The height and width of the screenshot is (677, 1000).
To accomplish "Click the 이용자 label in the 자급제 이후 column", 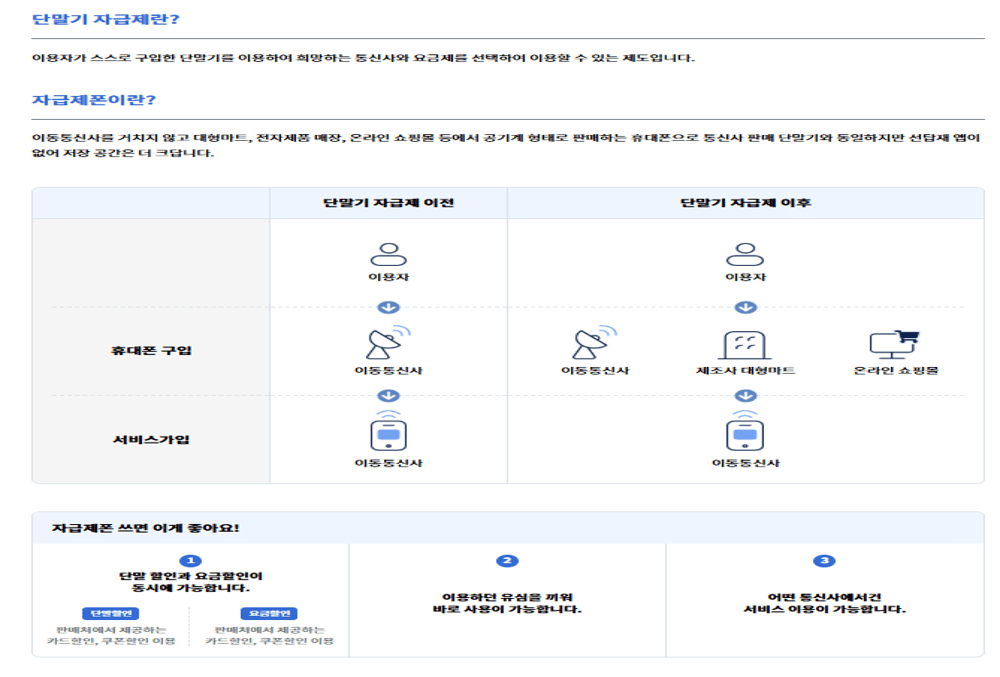I will 746,277.
